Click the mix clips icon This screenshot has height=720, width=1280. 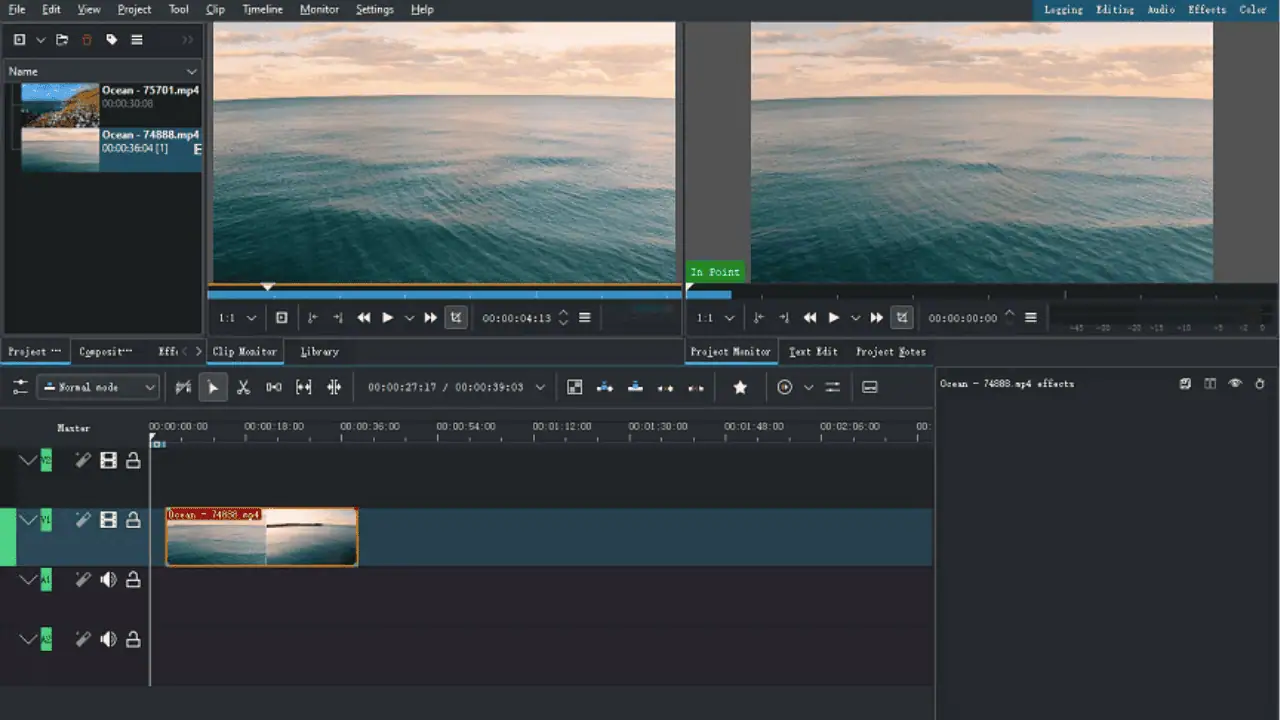pos(183,387)
